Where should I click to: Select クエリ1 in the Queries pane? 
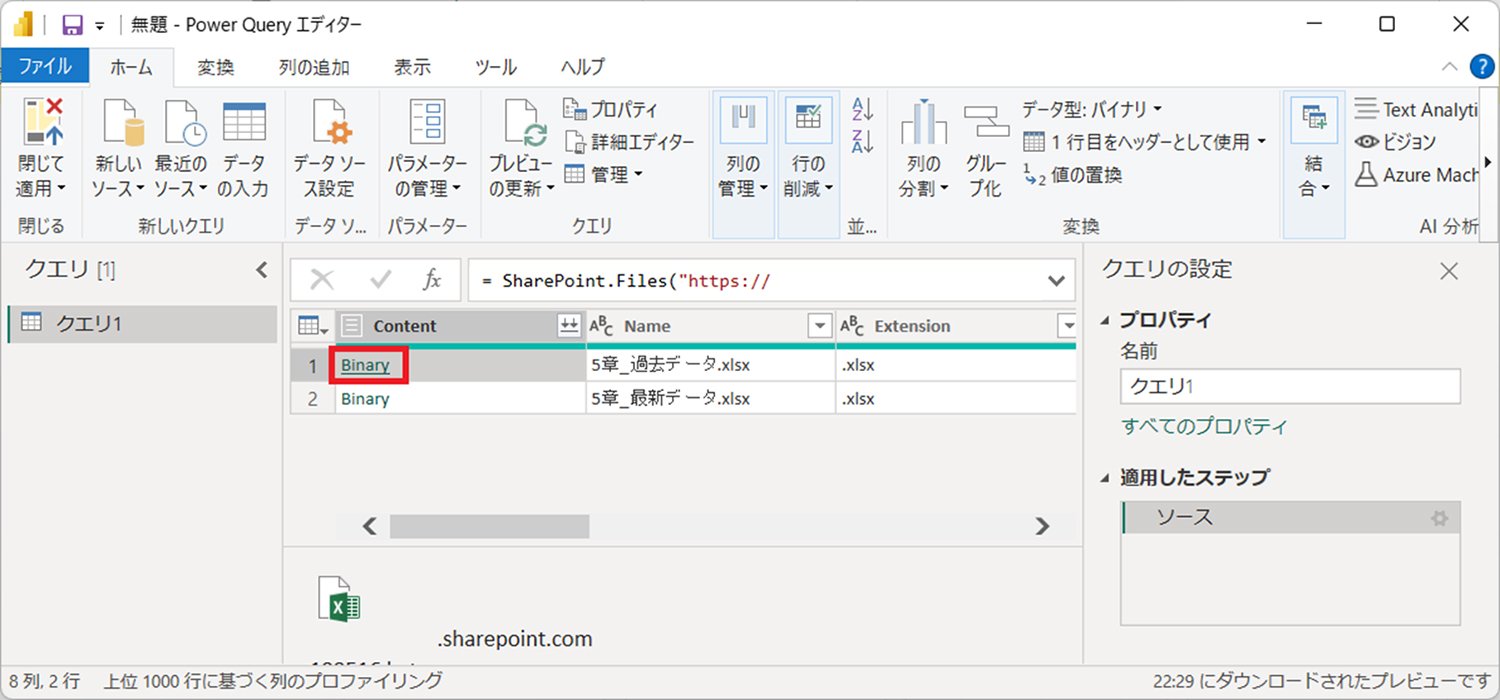pyautogui.click(x=142, y=323)
